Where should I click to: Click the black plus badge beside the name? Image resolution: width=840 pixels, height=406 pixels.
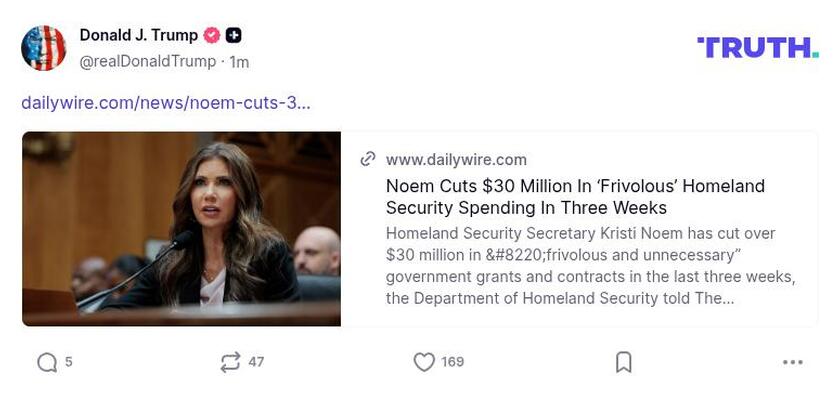pyautogui.click(x=234, y=35)
